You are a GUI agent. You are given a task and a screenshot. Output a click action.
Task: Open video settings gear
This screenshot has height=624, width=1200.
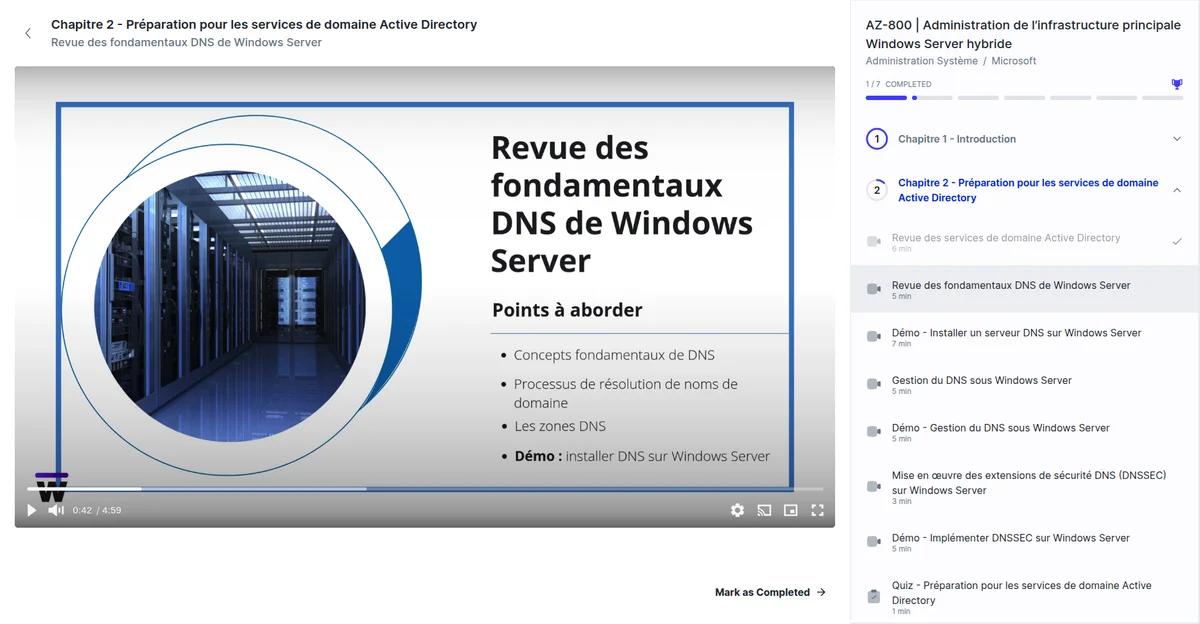(737, 510)
